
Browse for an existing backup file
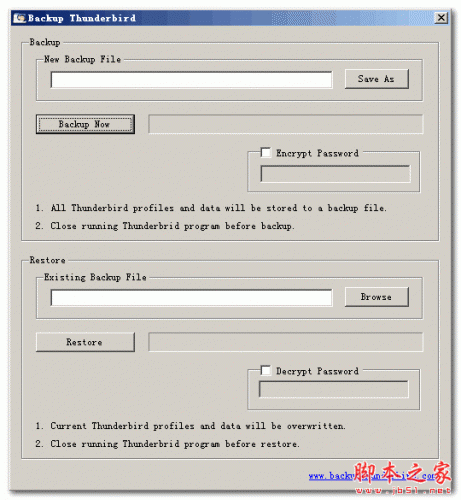click(x=377, y=297)
